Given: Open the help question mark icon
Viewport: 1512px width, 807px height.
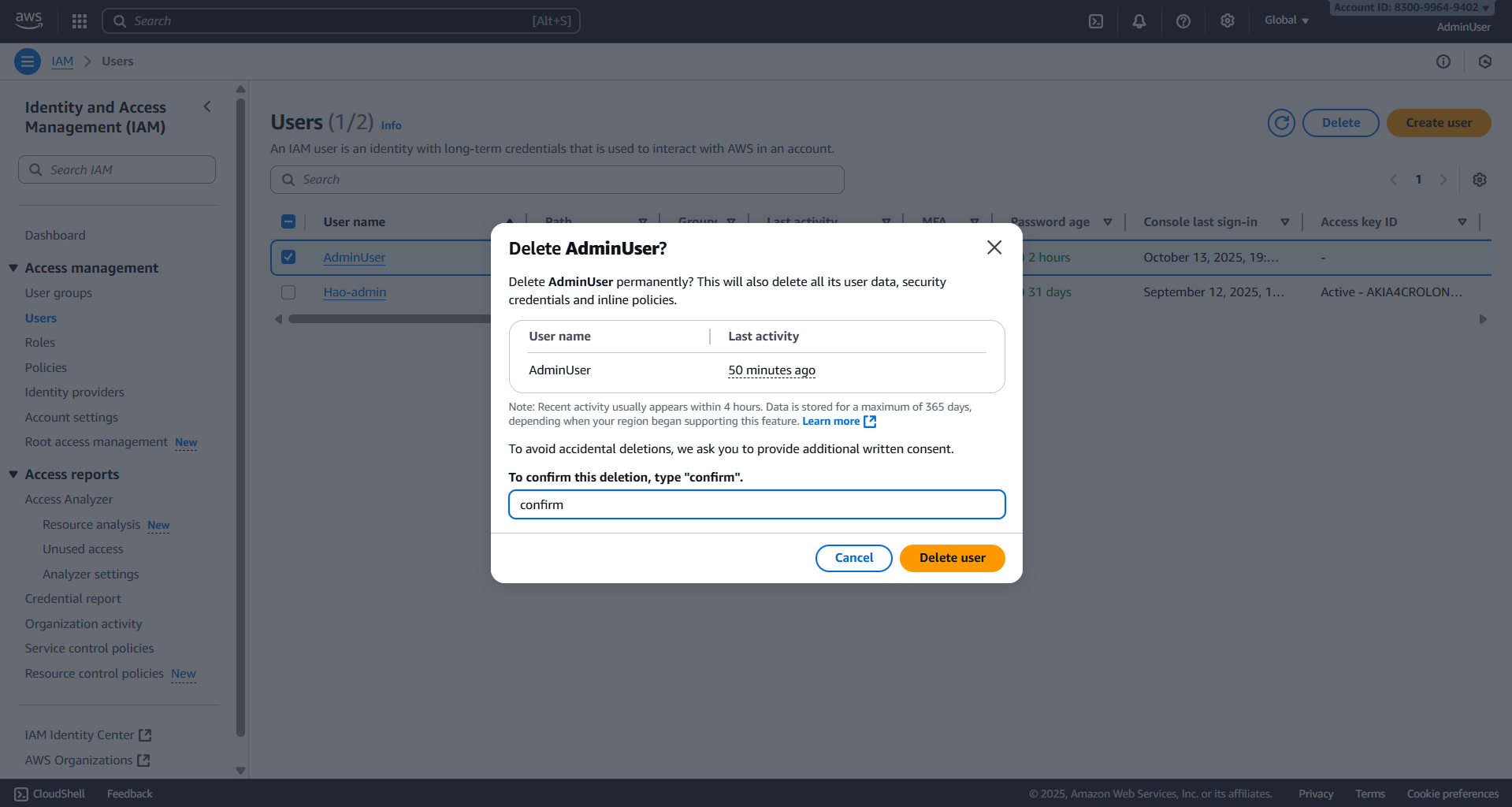Looking at the screenshot, I should [x=1183, y=21].
